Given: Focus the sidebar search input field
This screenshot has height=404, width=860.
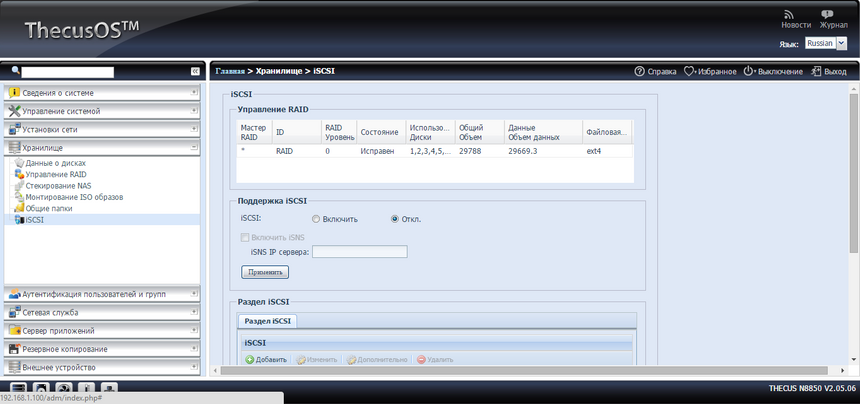Looking at the screenshot, I should [67, 72].
